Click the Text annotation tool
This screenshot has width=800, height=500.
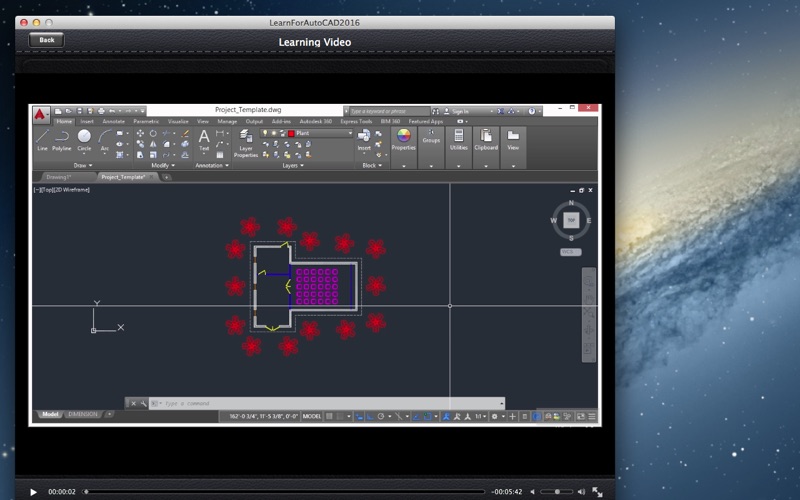(204, 140)
